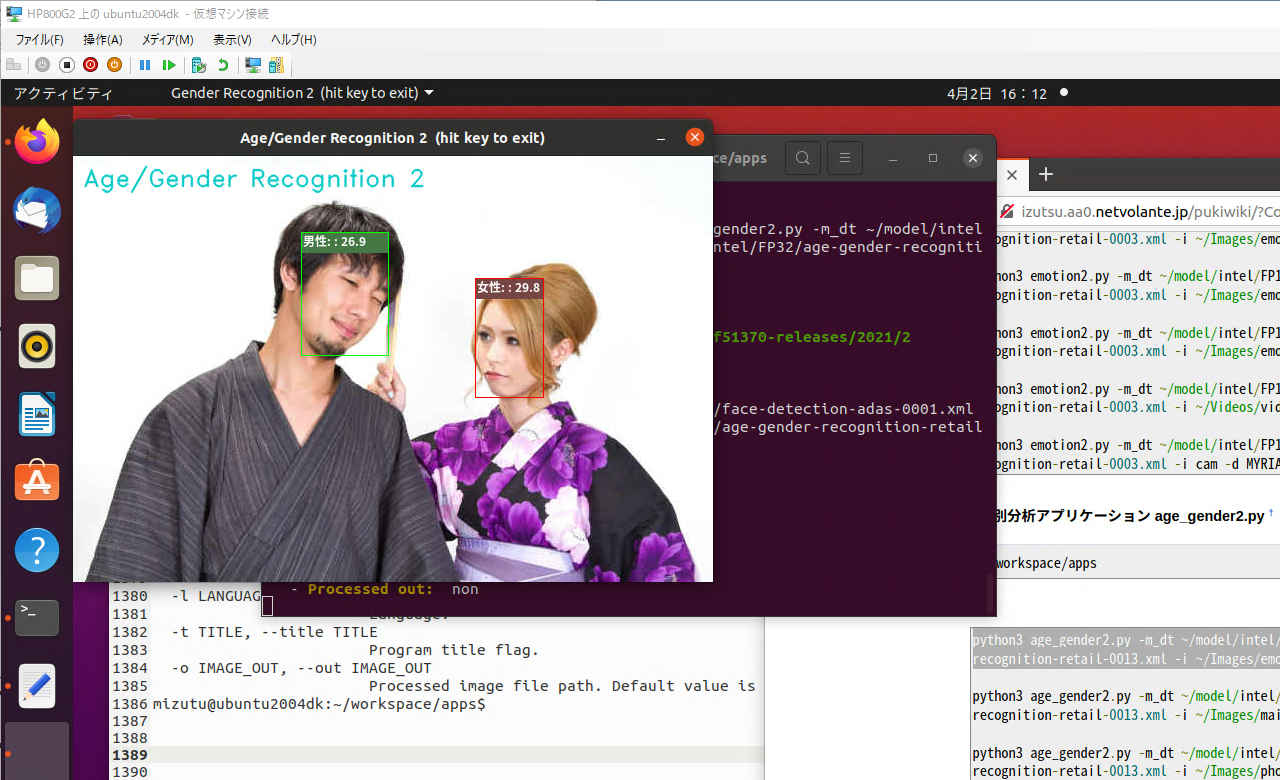The height and width of the screenshot is (780, 1280).
Task: Open LibreOffice Writer from the dock
Action: 37,414
